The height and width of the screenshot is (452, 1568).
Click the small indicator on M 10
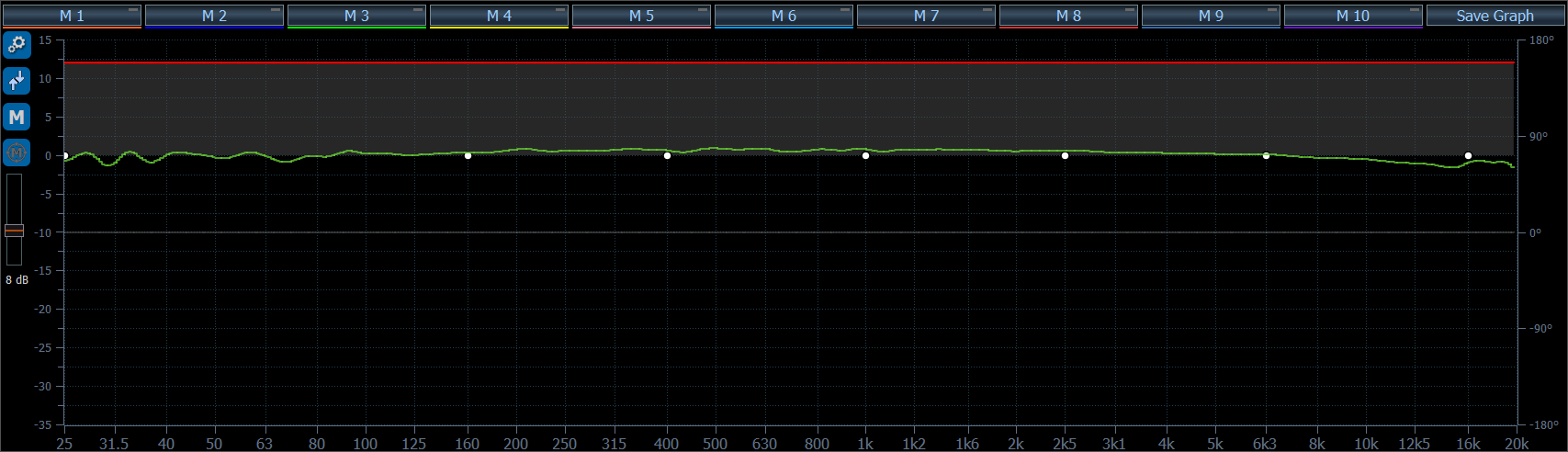(1415, 9)
